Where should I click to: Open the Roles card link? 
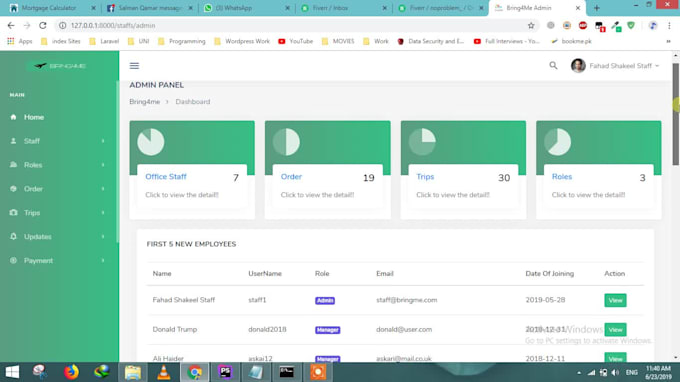point(562,176)
